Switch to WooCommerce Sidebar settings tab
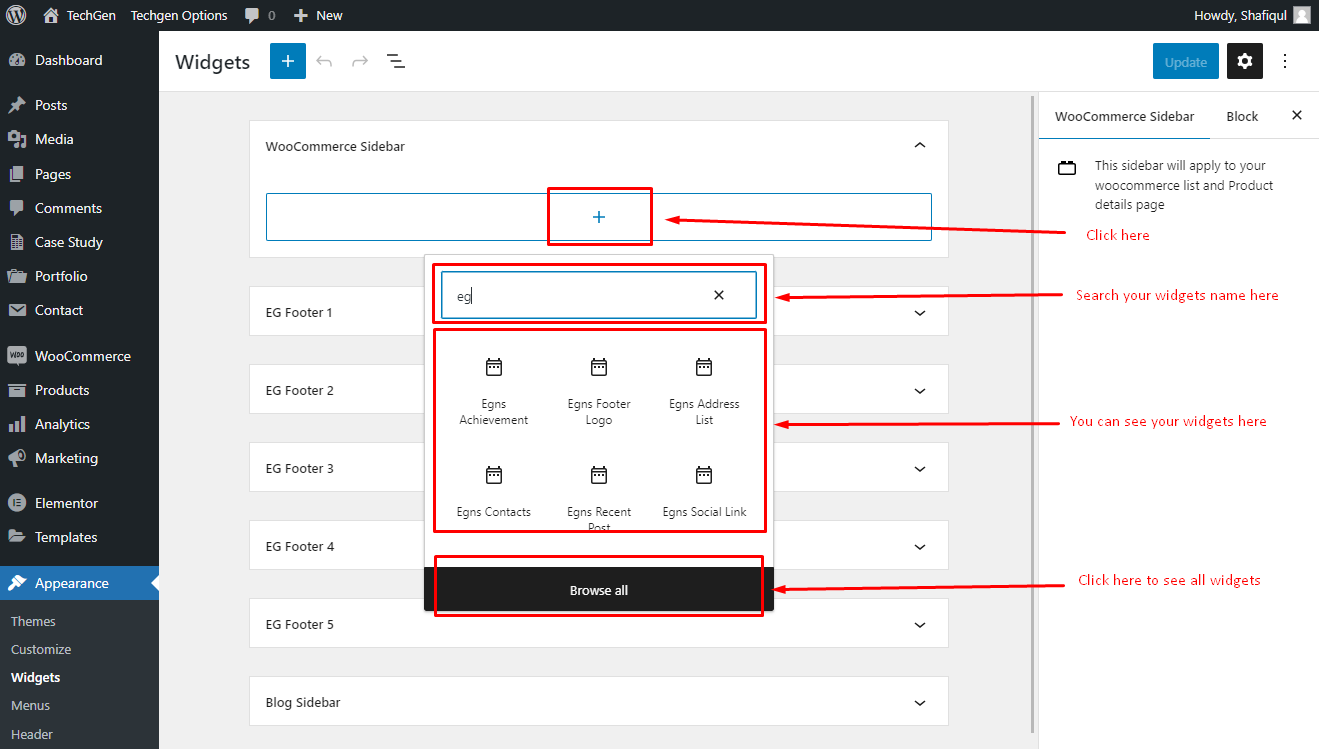 click(1125, 116)
